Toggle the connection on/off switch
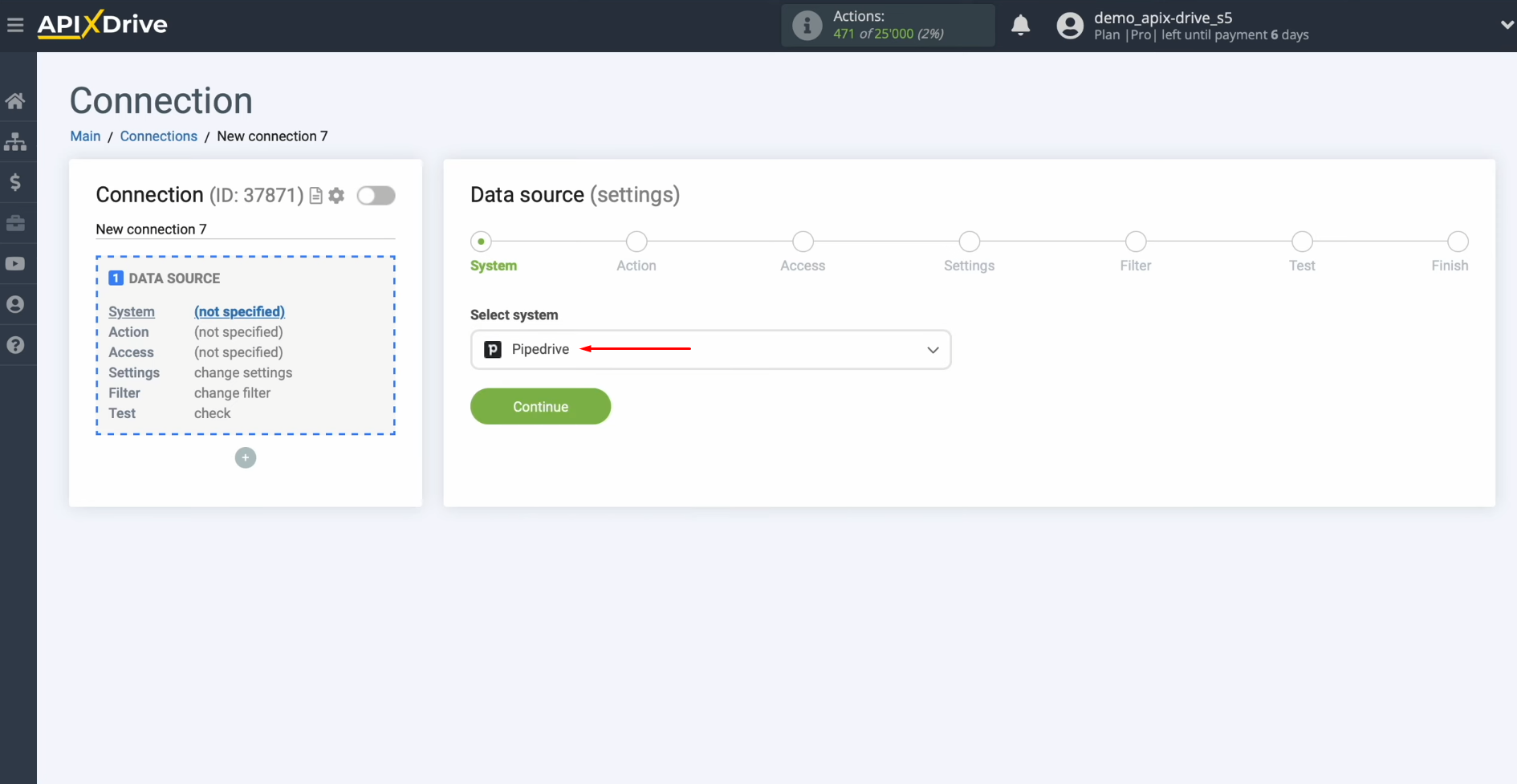The image size is (1517, 784). point(376,195)
